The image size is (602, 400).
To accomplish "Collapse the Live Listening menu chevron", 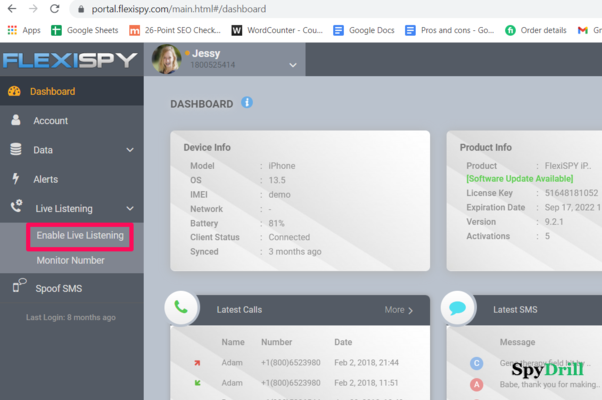I will coord(130,208).
